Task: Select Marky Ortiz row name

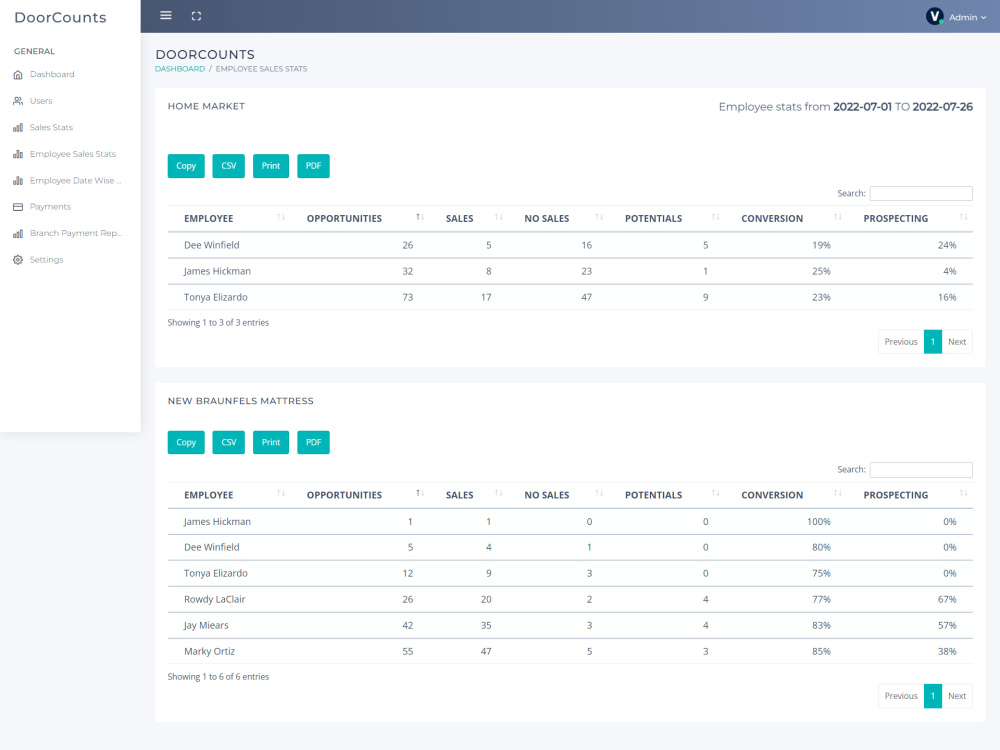Action: pyautogui.click(x=209, y=652)
